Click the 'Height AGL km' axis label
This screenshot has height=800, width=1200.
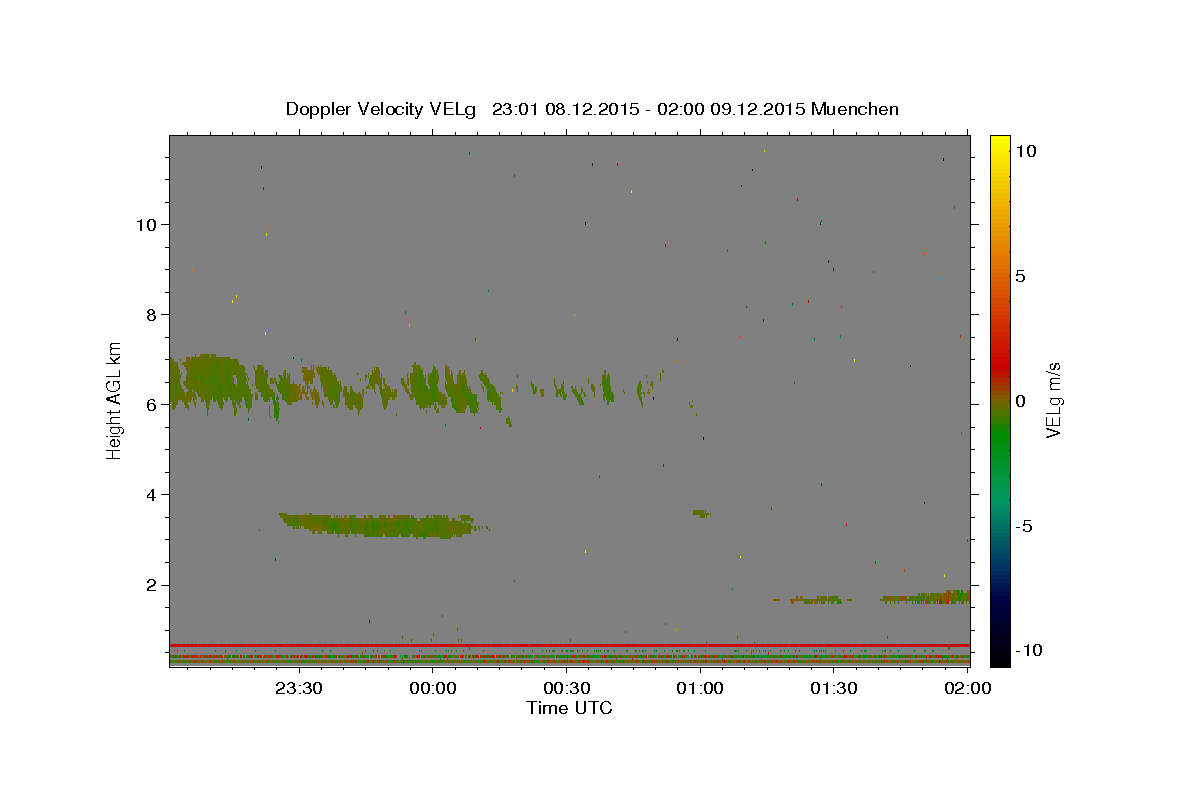click(115, 401)
